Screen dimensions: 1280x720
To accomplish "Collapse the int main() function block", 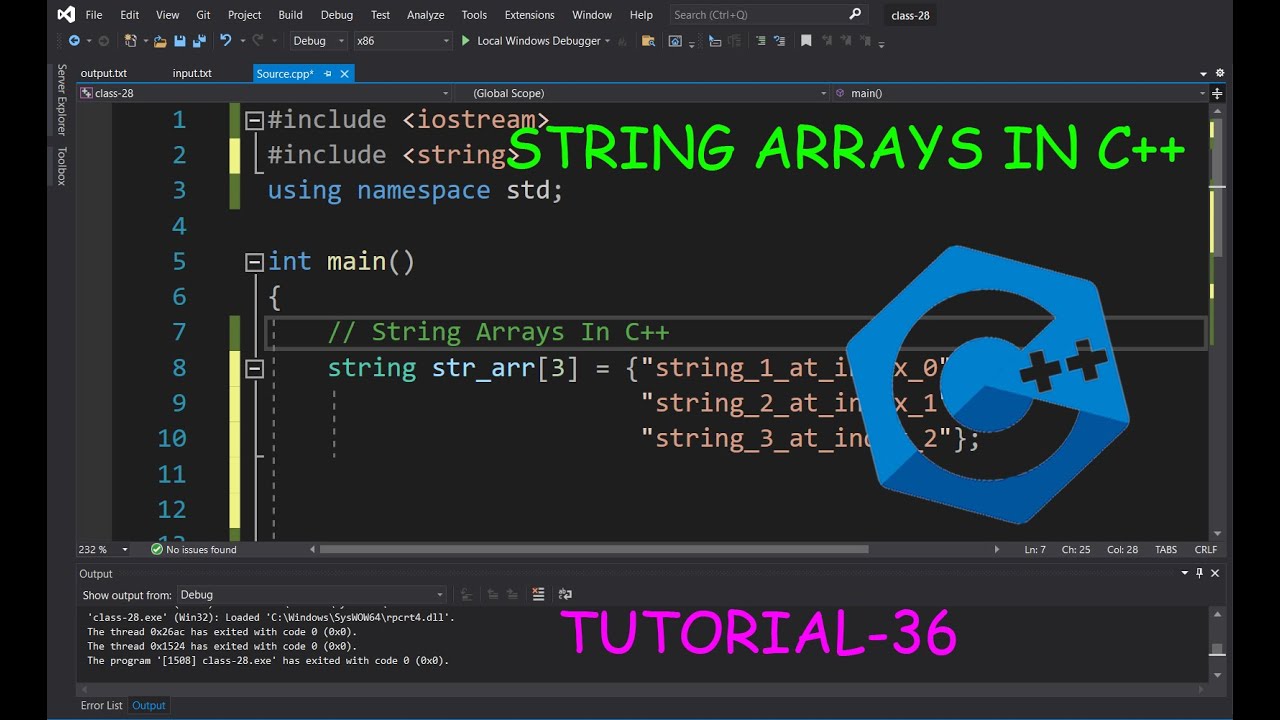I will [x=254, y=262].
